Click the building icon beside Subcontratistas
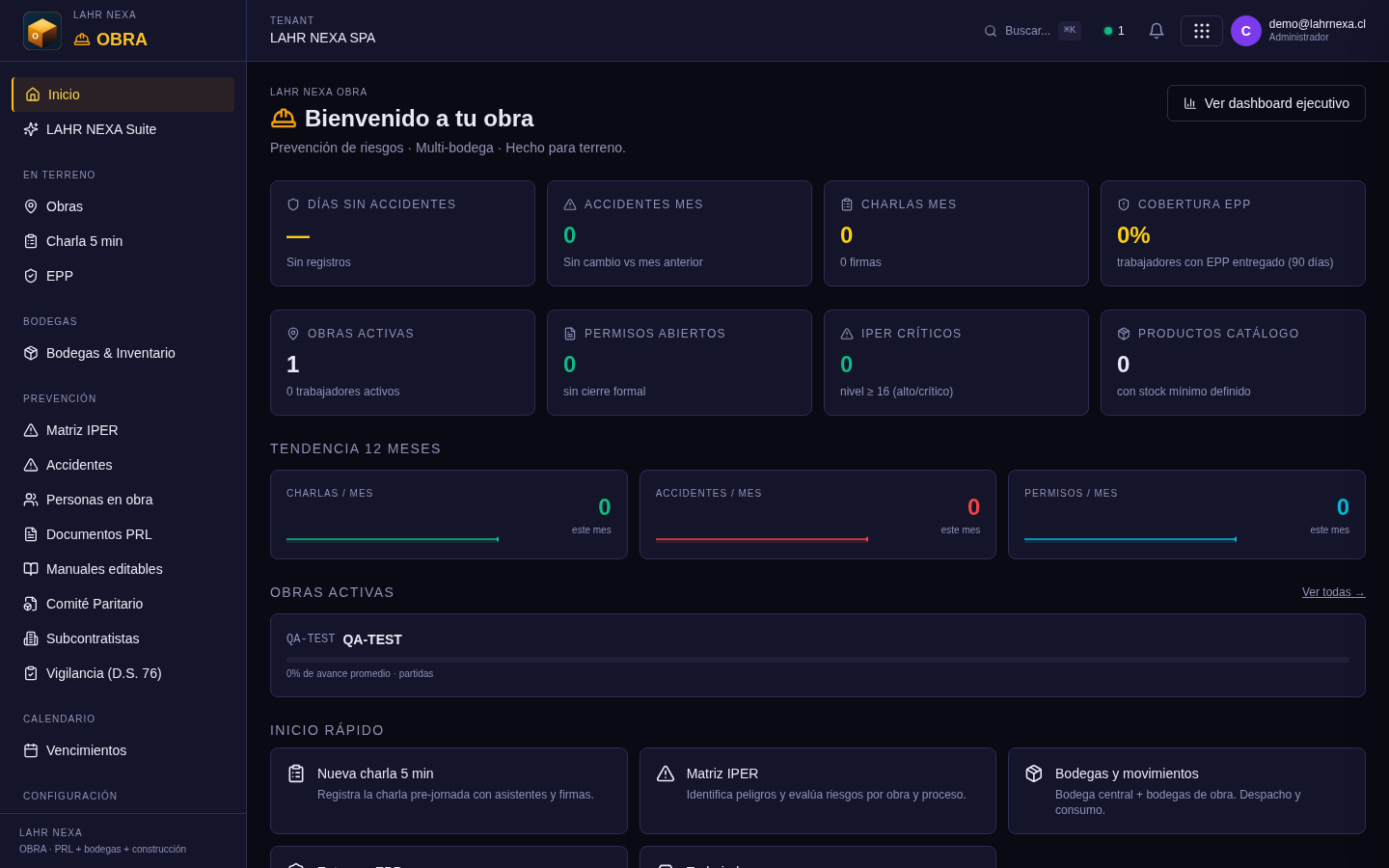Viewport: 1389px width, 868px height. click(31, 638)
